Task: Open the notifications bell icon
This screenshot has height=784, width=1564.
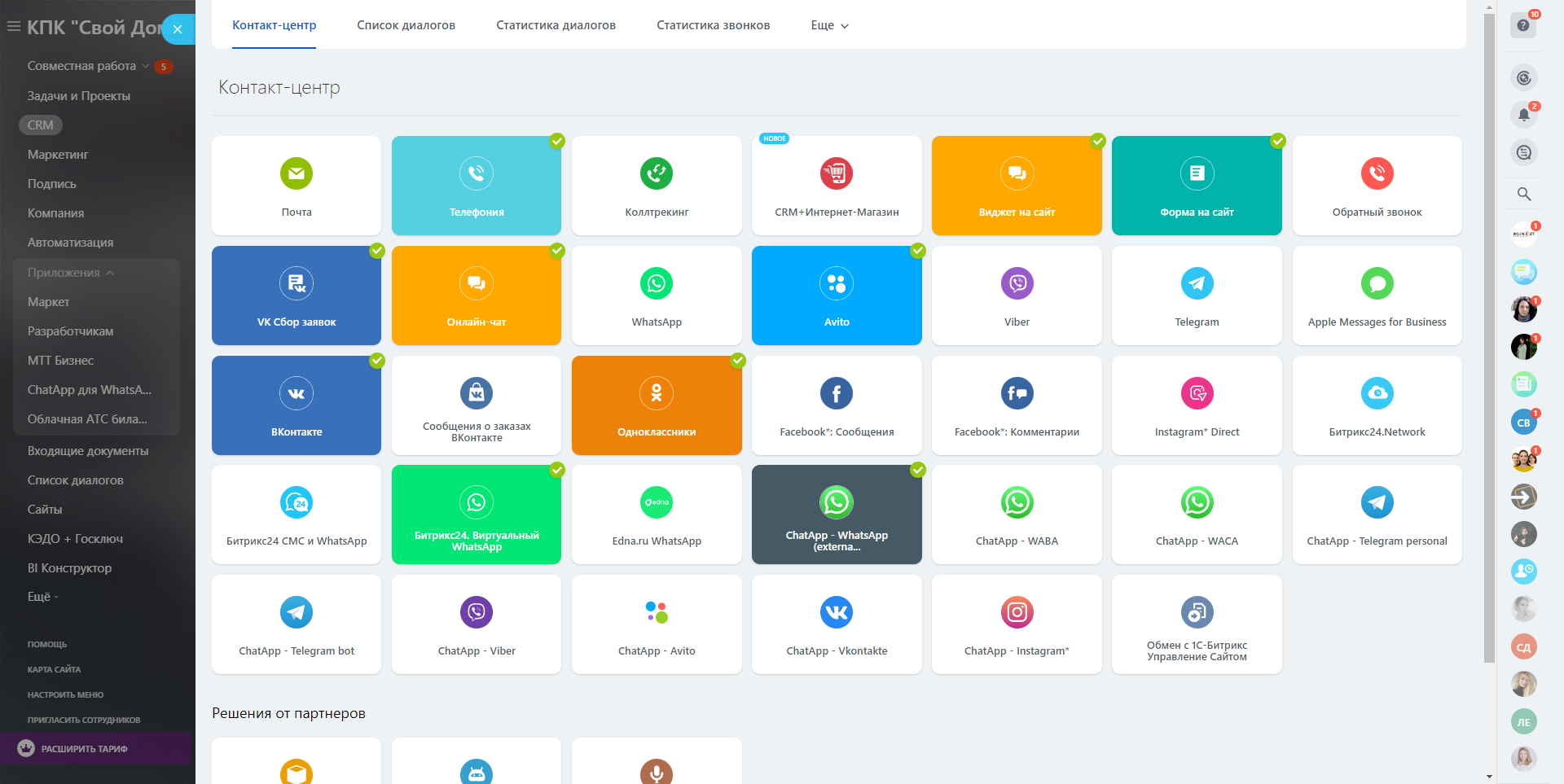Action: coord(1523,115)
